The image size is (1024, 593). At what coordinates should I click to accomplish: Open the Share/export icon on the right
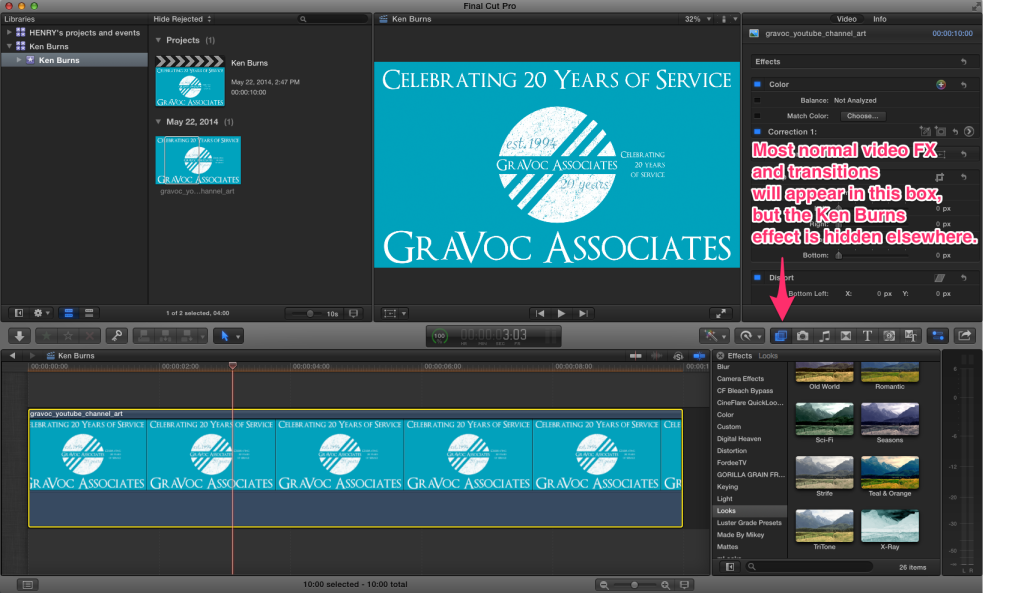tap(964, 335)
